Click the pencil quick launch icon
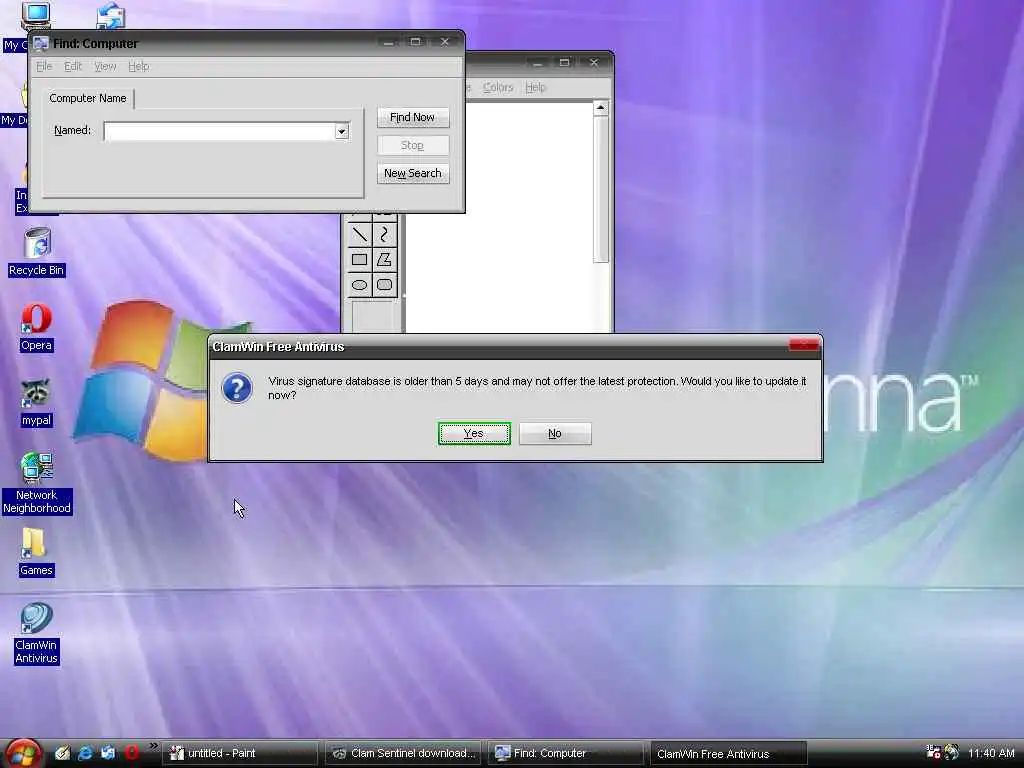The width and height of the screenshot is (1024, 768). pyautogui.click(x=63, y=753)
